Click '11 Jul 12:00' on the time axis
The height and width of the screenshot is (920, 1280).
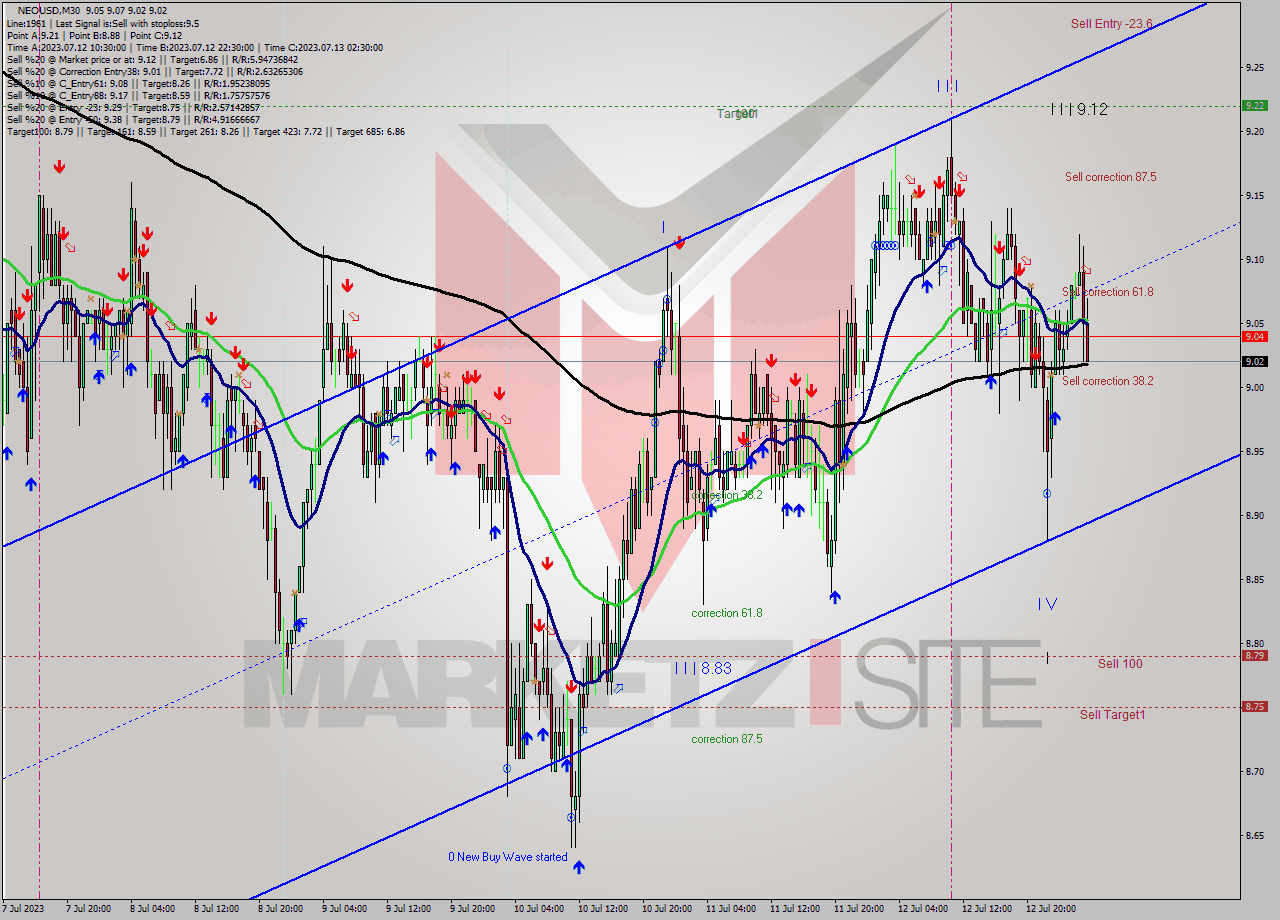pyautogui.click(x=795, y=909)
